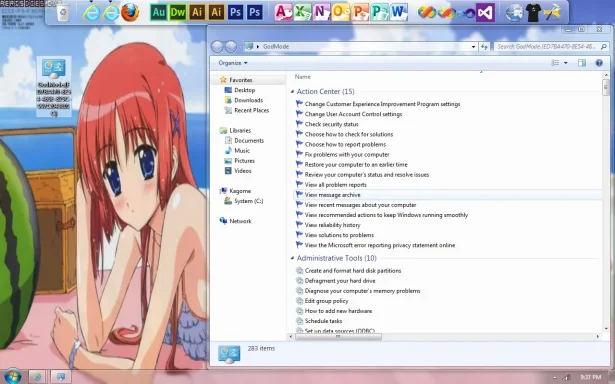Select Libraries in navigation pane
This screenshot has height=384, width=615.
pyautogui.click(x=240, y=131)
